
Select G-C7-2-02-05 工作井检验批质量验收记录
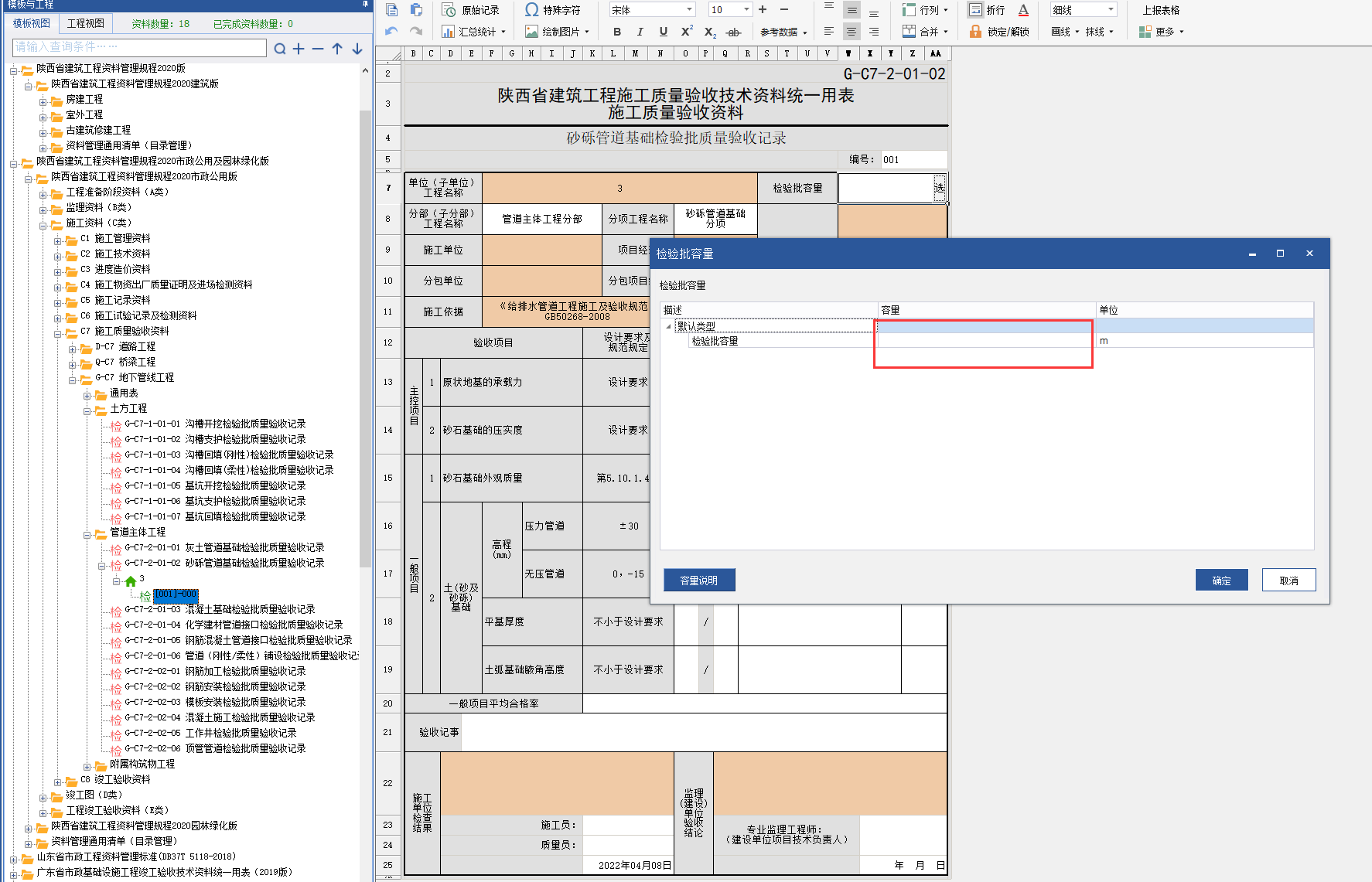pos(210,734)
